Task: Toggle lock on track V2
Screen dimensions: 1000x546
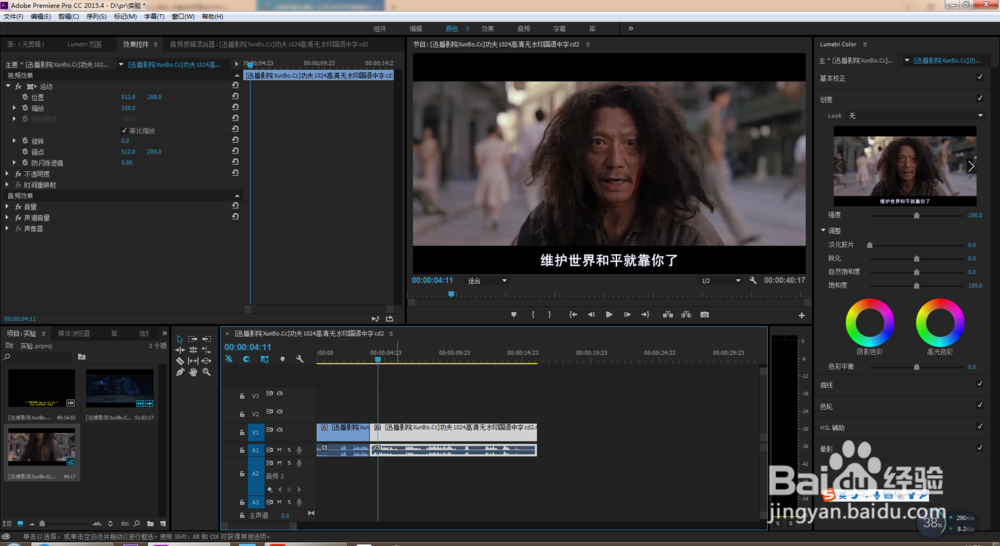Action: coord(242,414)
